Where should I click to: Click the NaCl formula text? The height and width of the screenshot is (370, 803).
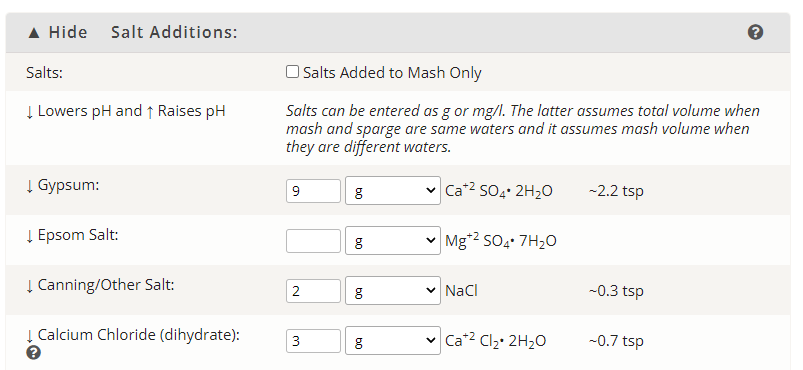point(461,291)
